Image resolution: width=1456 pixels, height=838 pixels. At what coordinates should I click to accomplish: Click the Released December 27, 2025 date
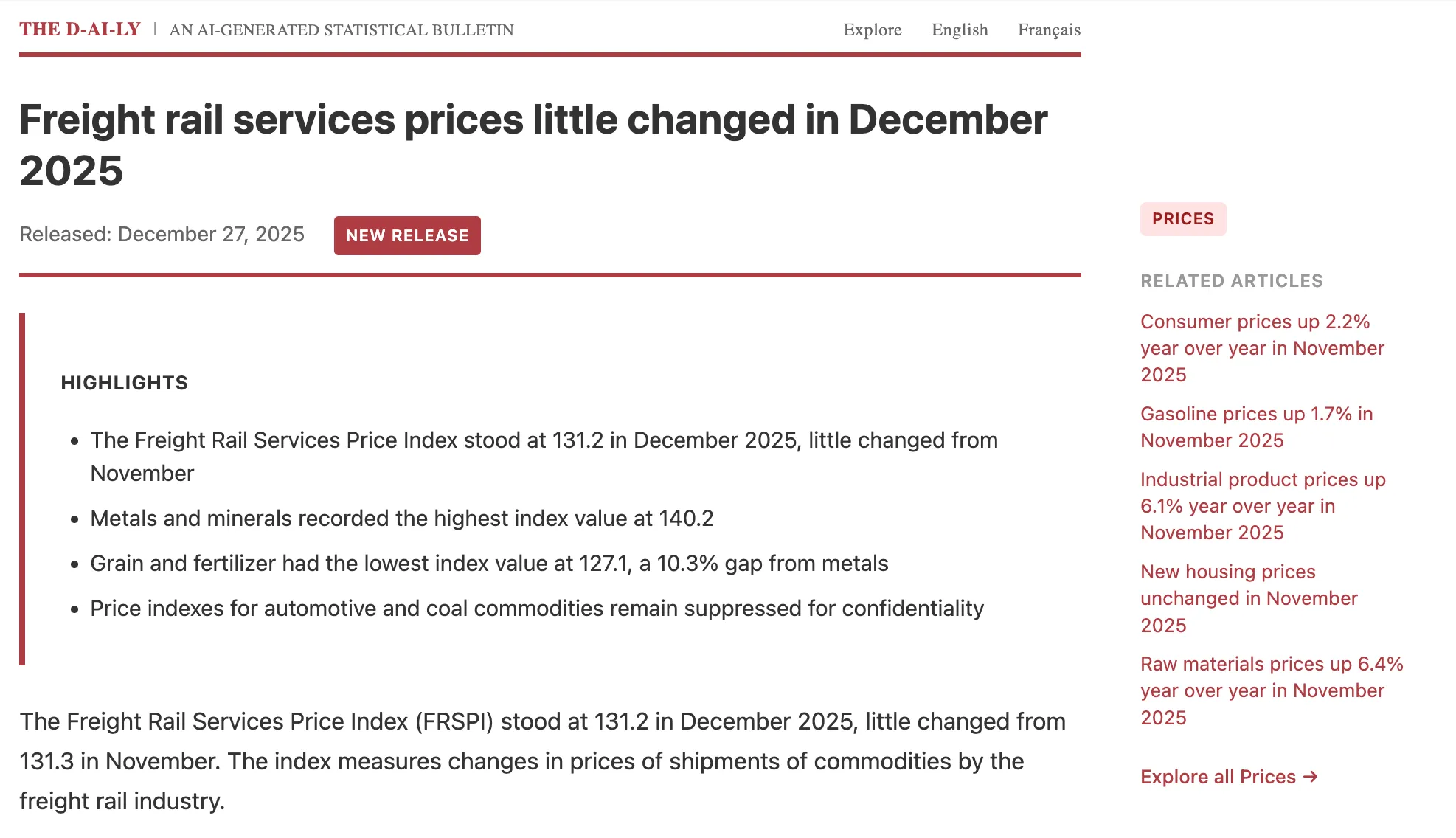[162, 235]
